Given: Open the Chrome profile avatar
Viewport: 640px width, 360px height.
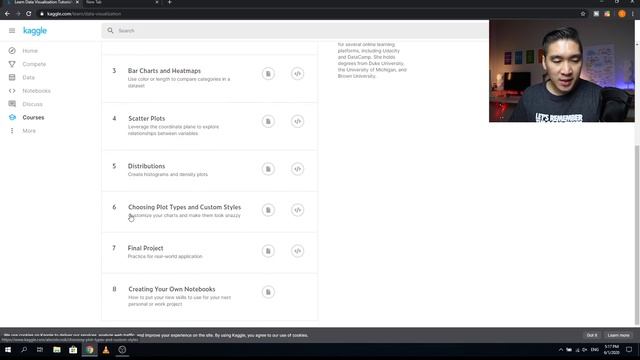Looking at the screenshot, I should (622, 13).
